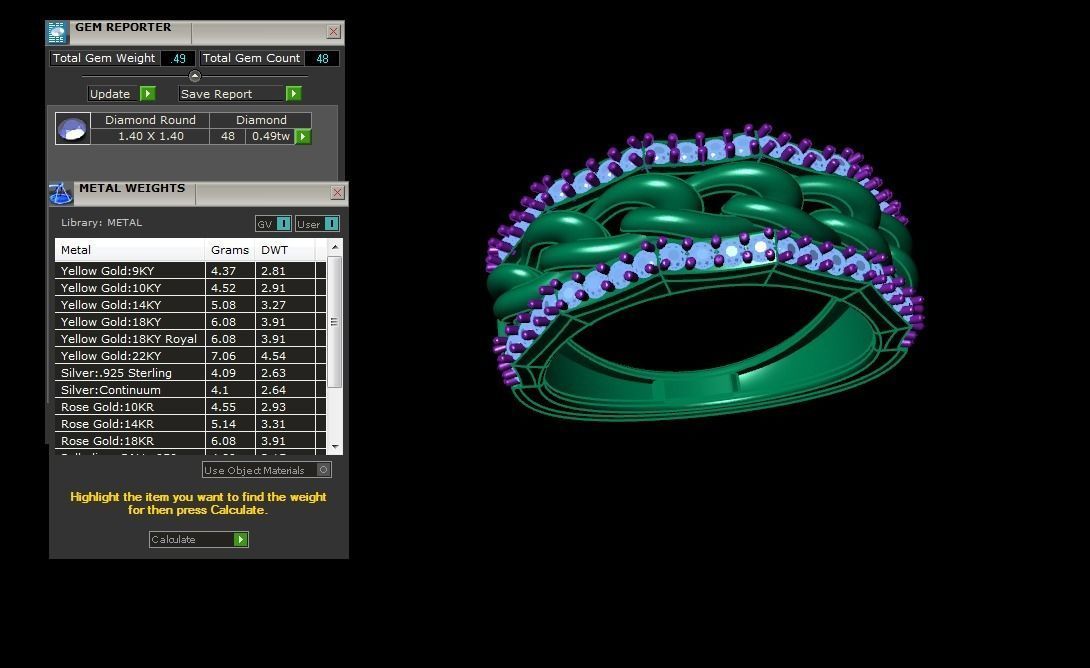The height and width of the screenshot is (668, 1090).
Task: Sort by the DWT column header
Action: (285, 250)
